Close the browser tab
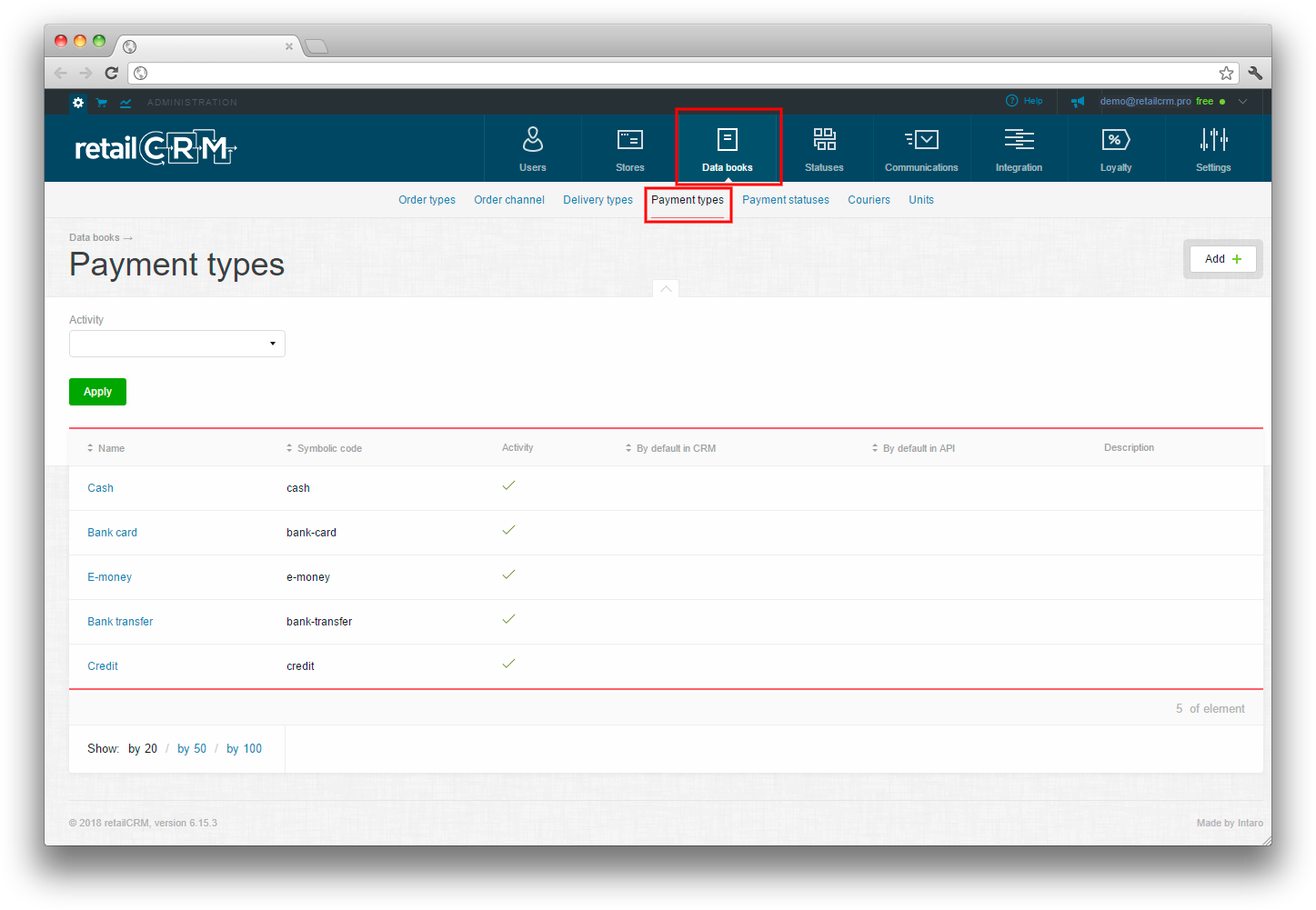 (289, 46)
